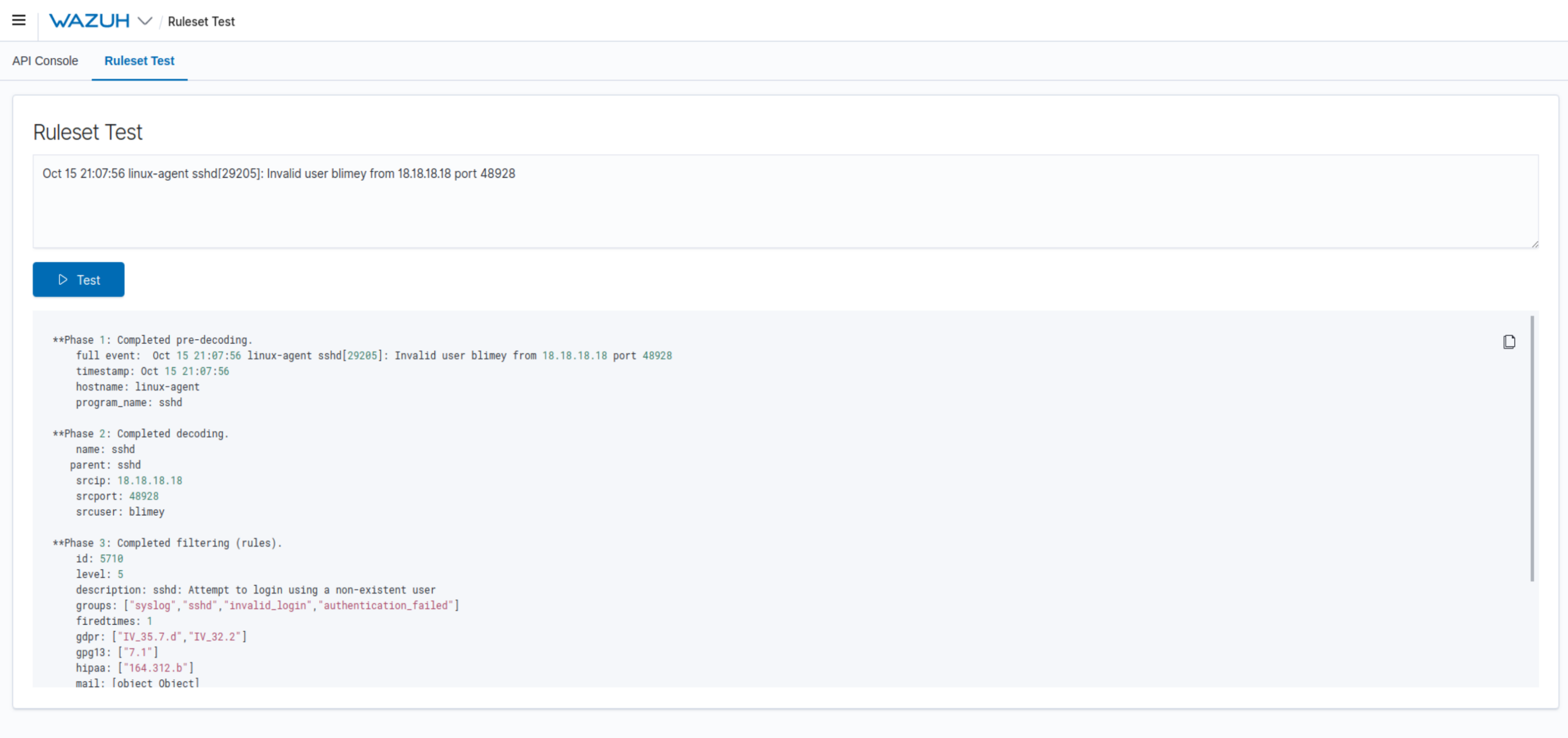Viewport: 1568px width, 738px height.
Task: Expand the chevron beside the Wazuh logo
Action: [x=145, y=20]
